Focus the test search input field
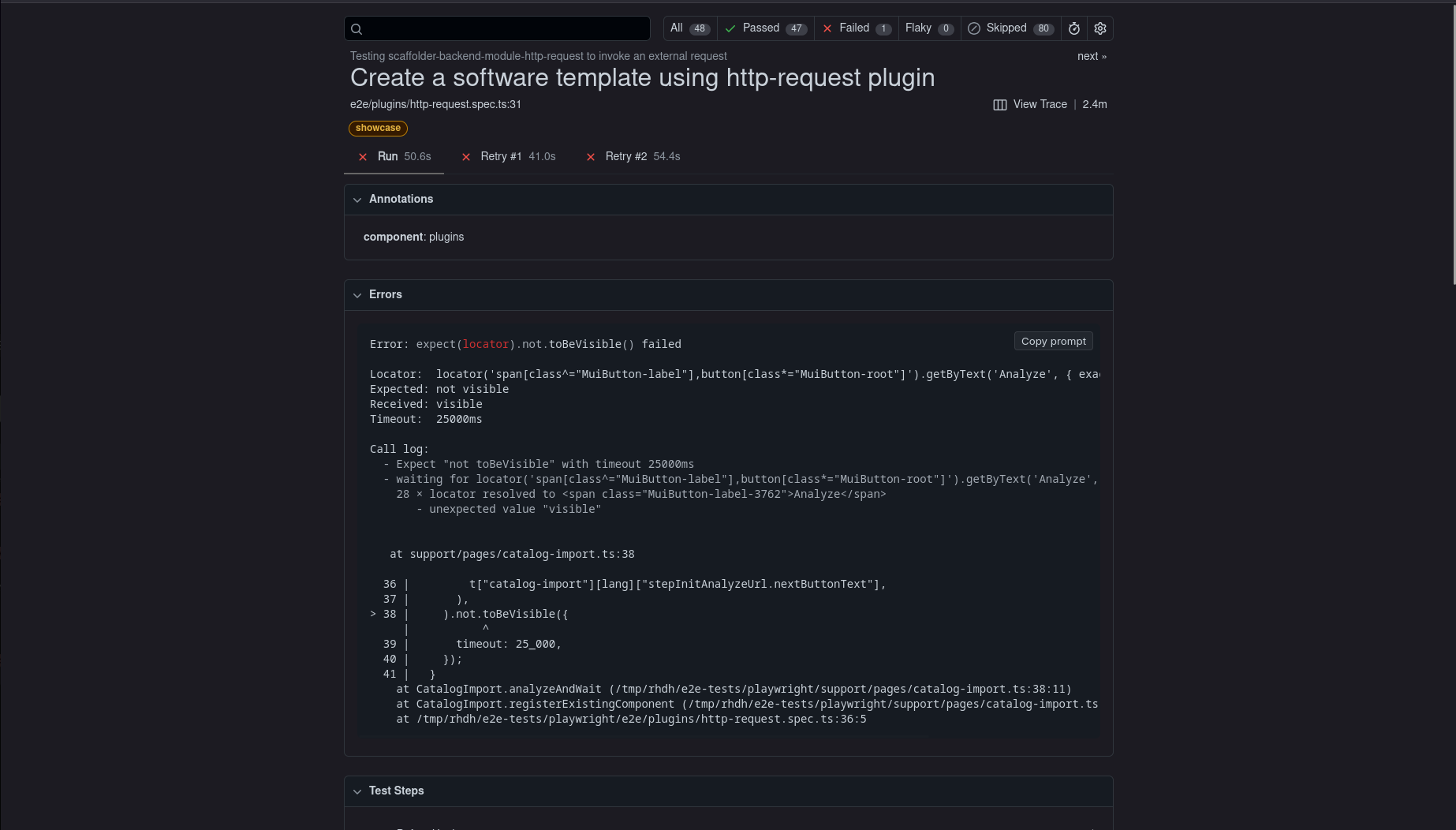1456x830 pixels. pyautogui.click(x=505, y=28)
